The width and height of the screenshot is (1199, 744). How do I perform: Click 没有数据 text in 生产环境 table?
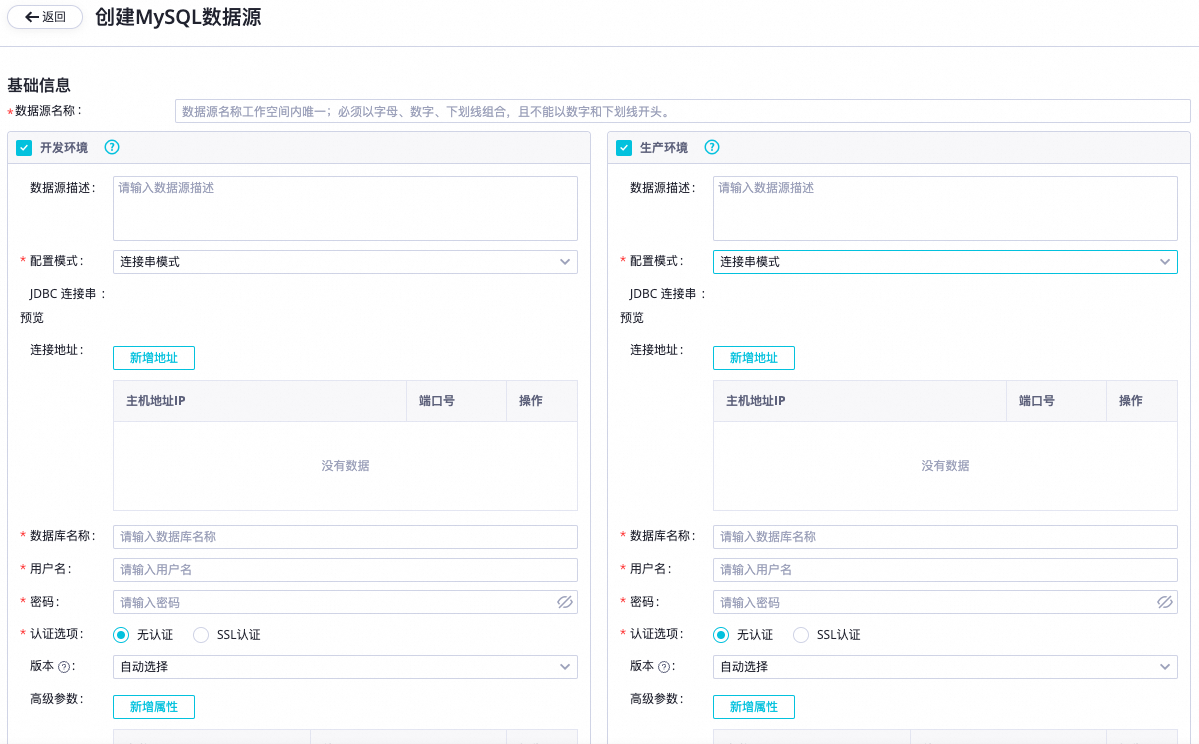click(x=945, y=466)
